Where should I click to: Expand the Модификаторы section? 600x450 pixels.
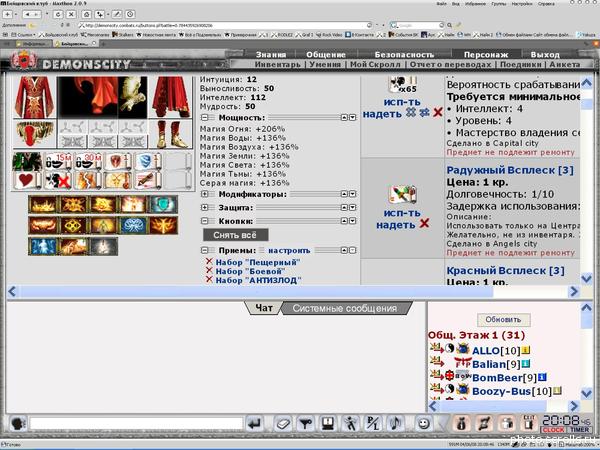pos(205,194)
